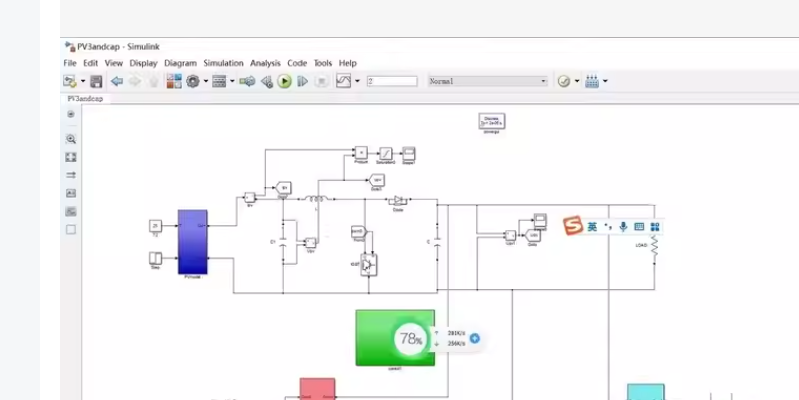Viewport: 799px width, 400px height.
Task: Open the Analysis menu
Action: (265, 63)
